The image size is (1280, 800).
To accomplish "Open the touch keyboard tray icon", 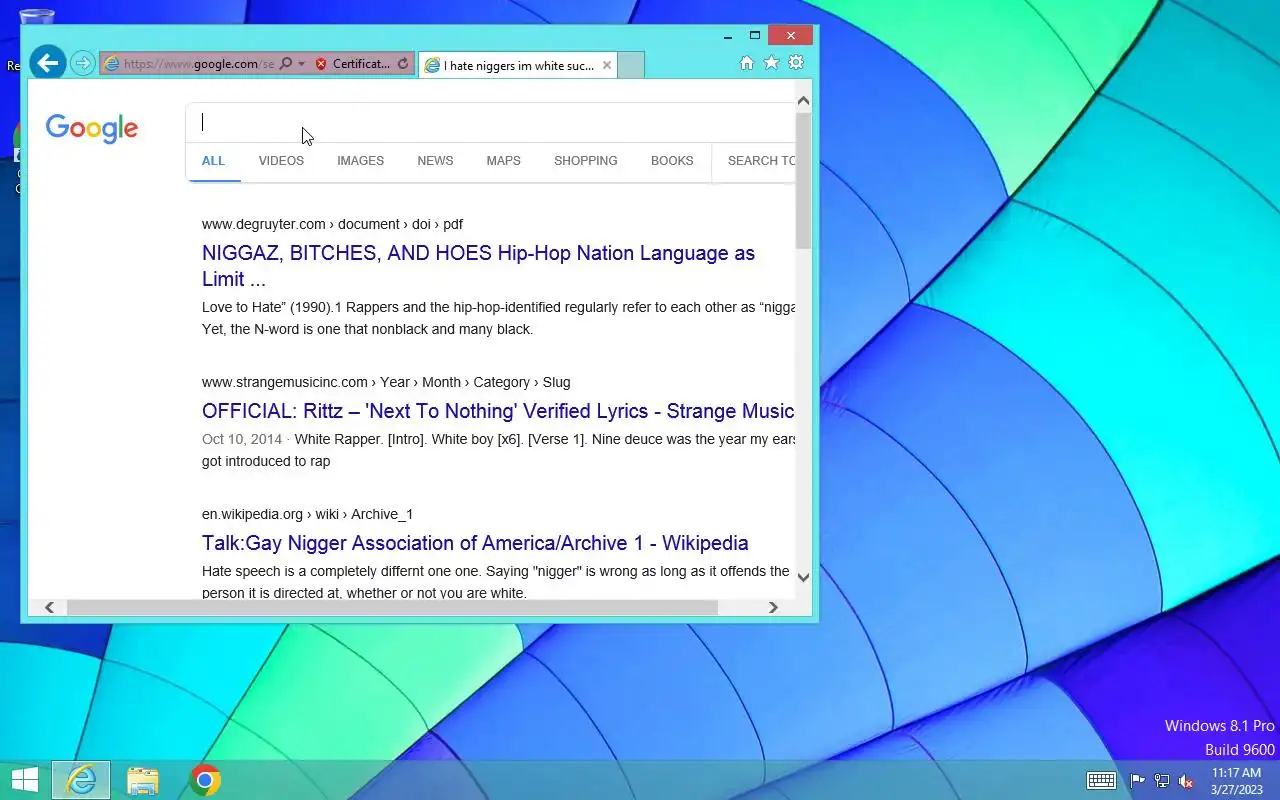I will pyautogui.click(x=1102, y=781).
